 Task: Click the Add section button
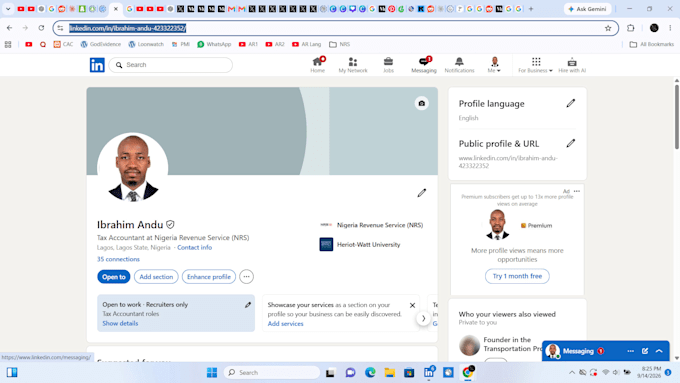tap(156, 277)
